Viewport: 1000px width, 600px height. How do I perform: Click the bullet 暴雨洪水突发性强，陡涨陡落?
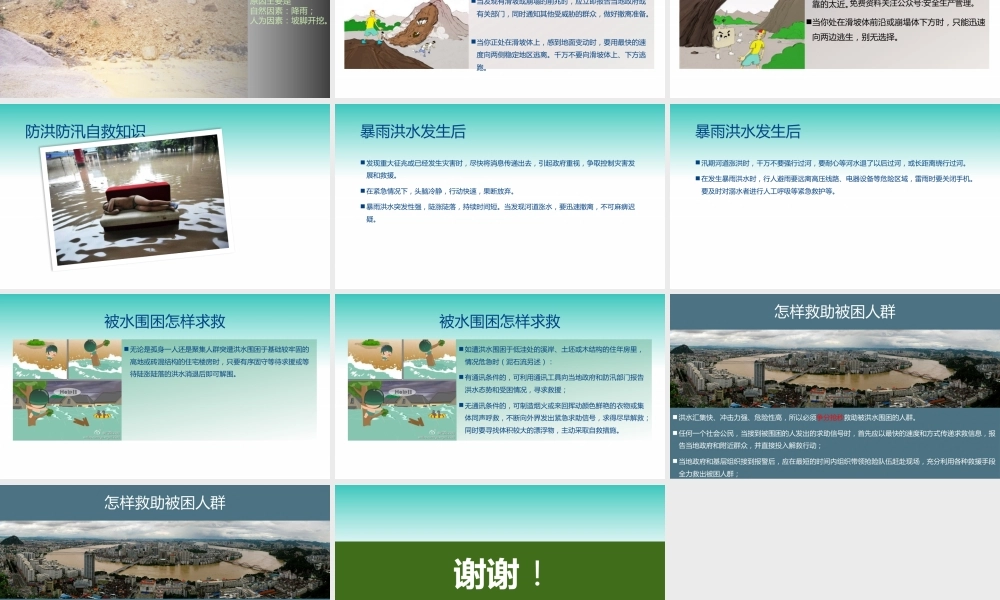point(497,213)
